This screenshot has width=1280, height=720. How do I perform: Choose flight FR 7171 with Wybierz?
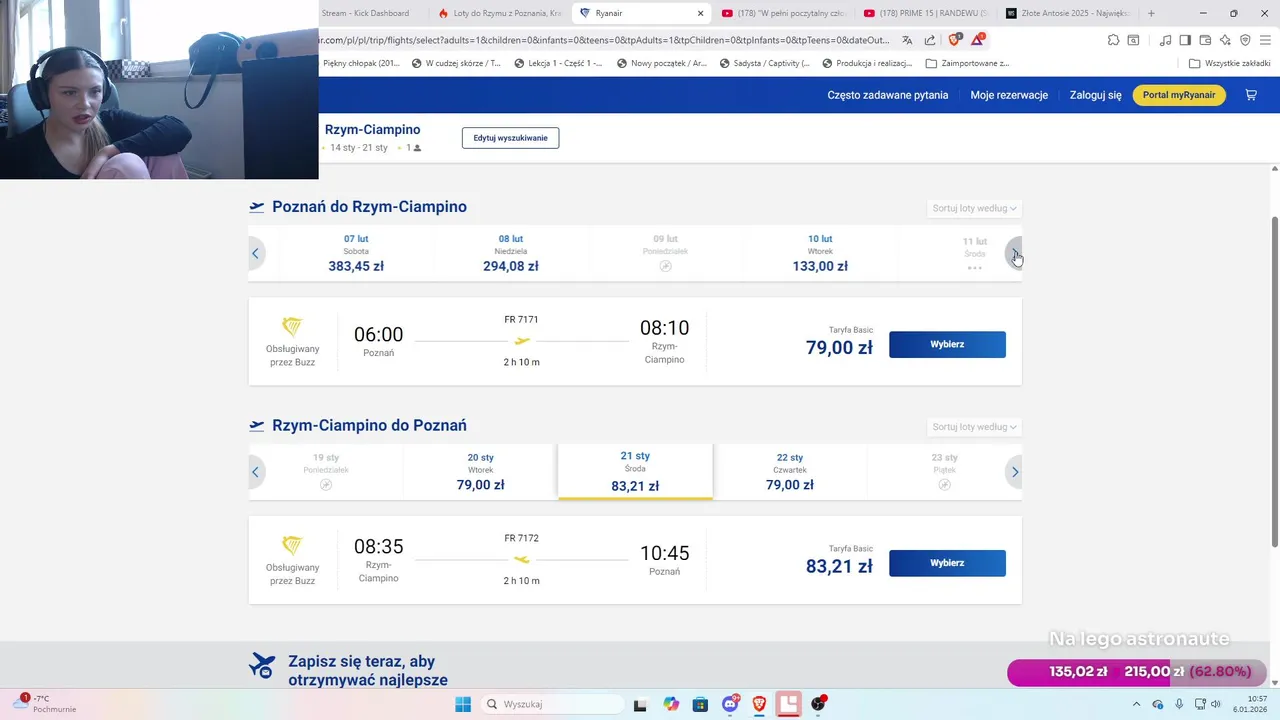click(947, 344)
